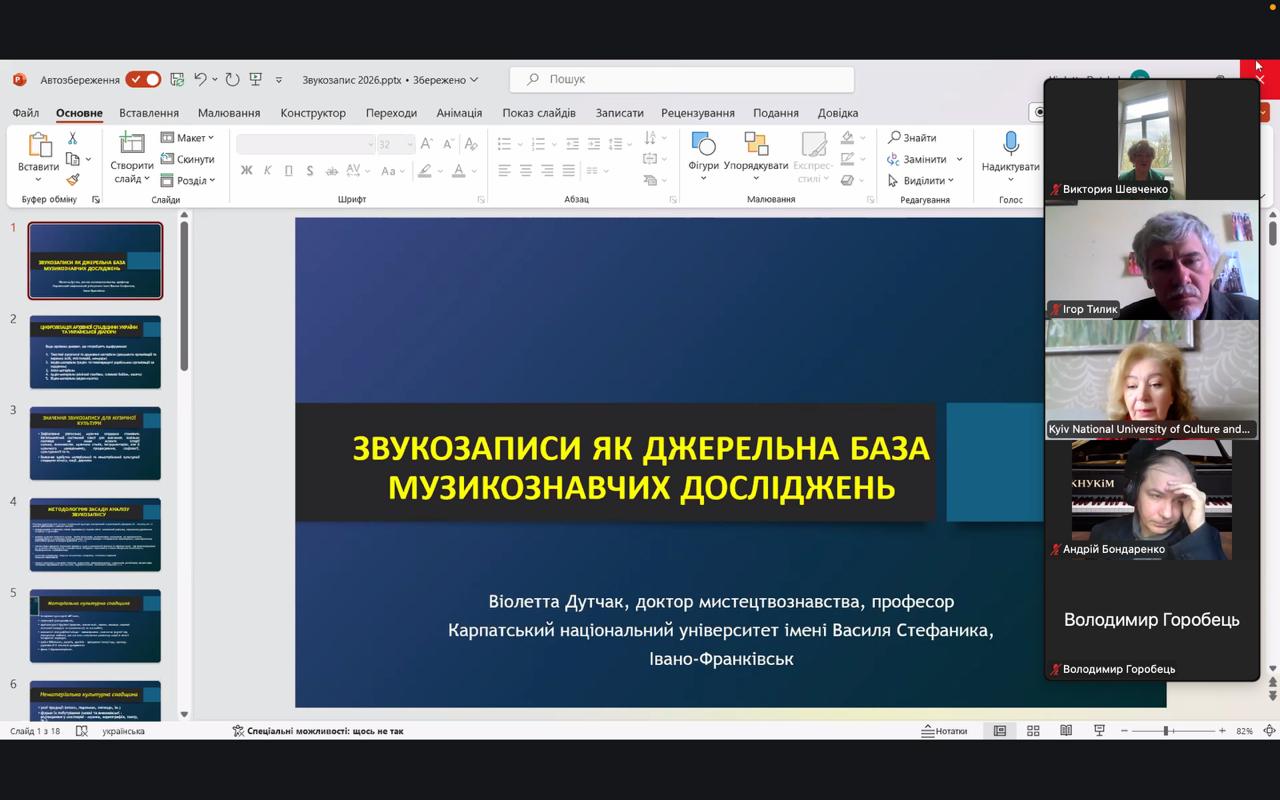Toggle Justify alignment button

point(569,171)
